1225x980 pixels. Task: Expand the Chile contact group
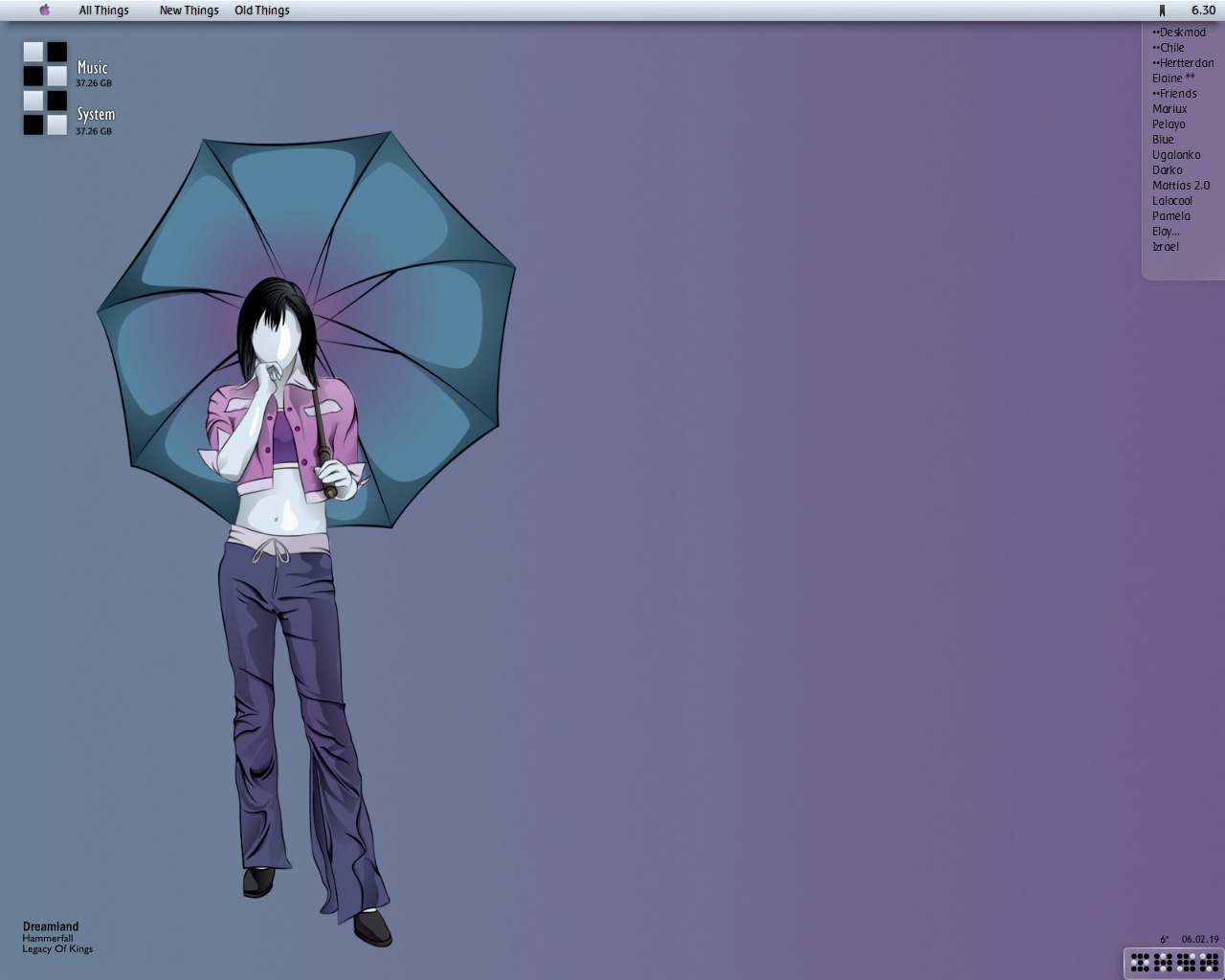coord(1169,48)
